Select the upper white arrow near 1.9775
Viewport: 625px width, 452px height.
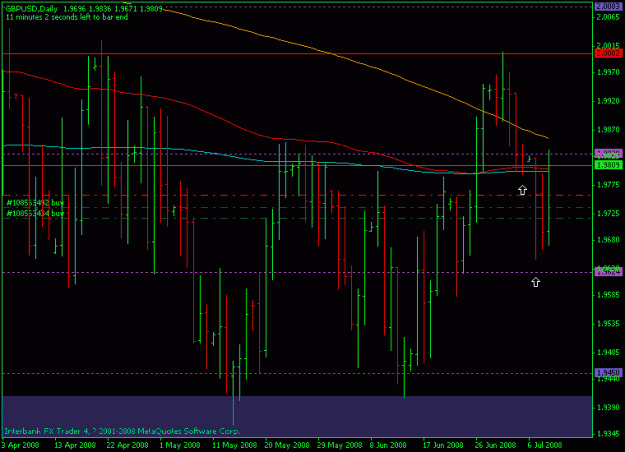pos(522,190)
